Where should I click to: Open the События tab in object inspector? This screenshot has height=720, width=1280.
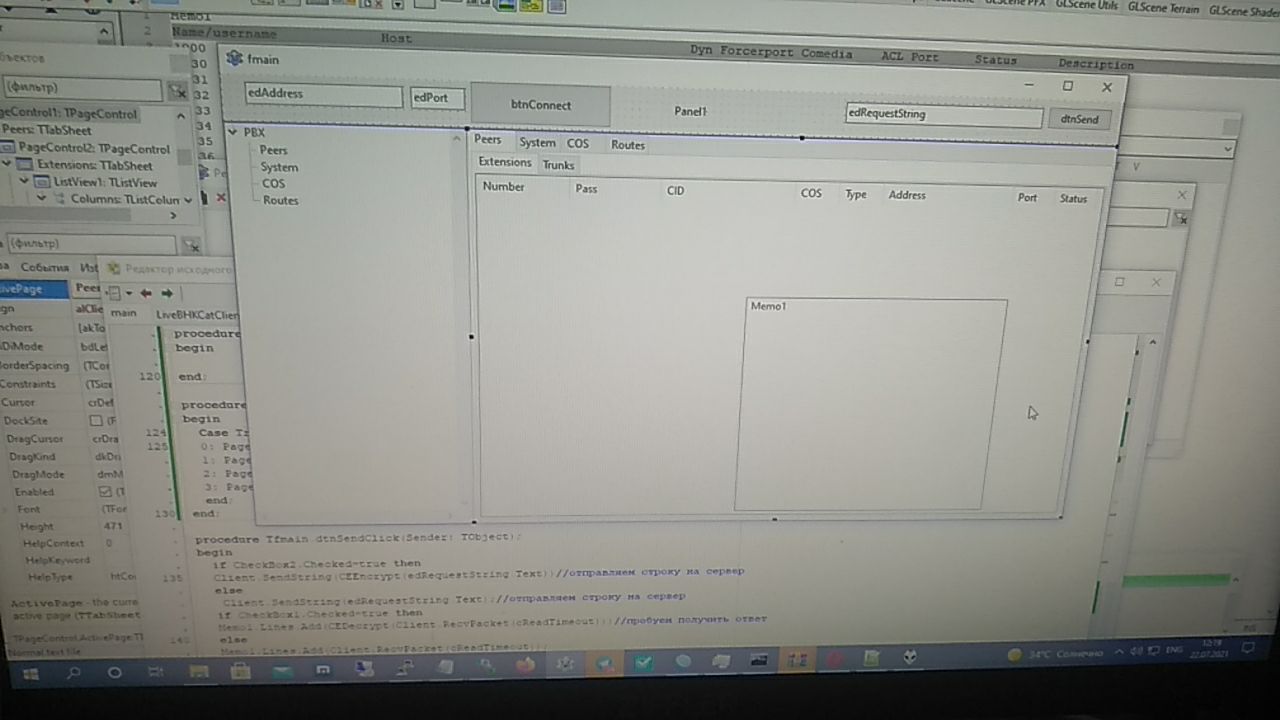point(45,268)
